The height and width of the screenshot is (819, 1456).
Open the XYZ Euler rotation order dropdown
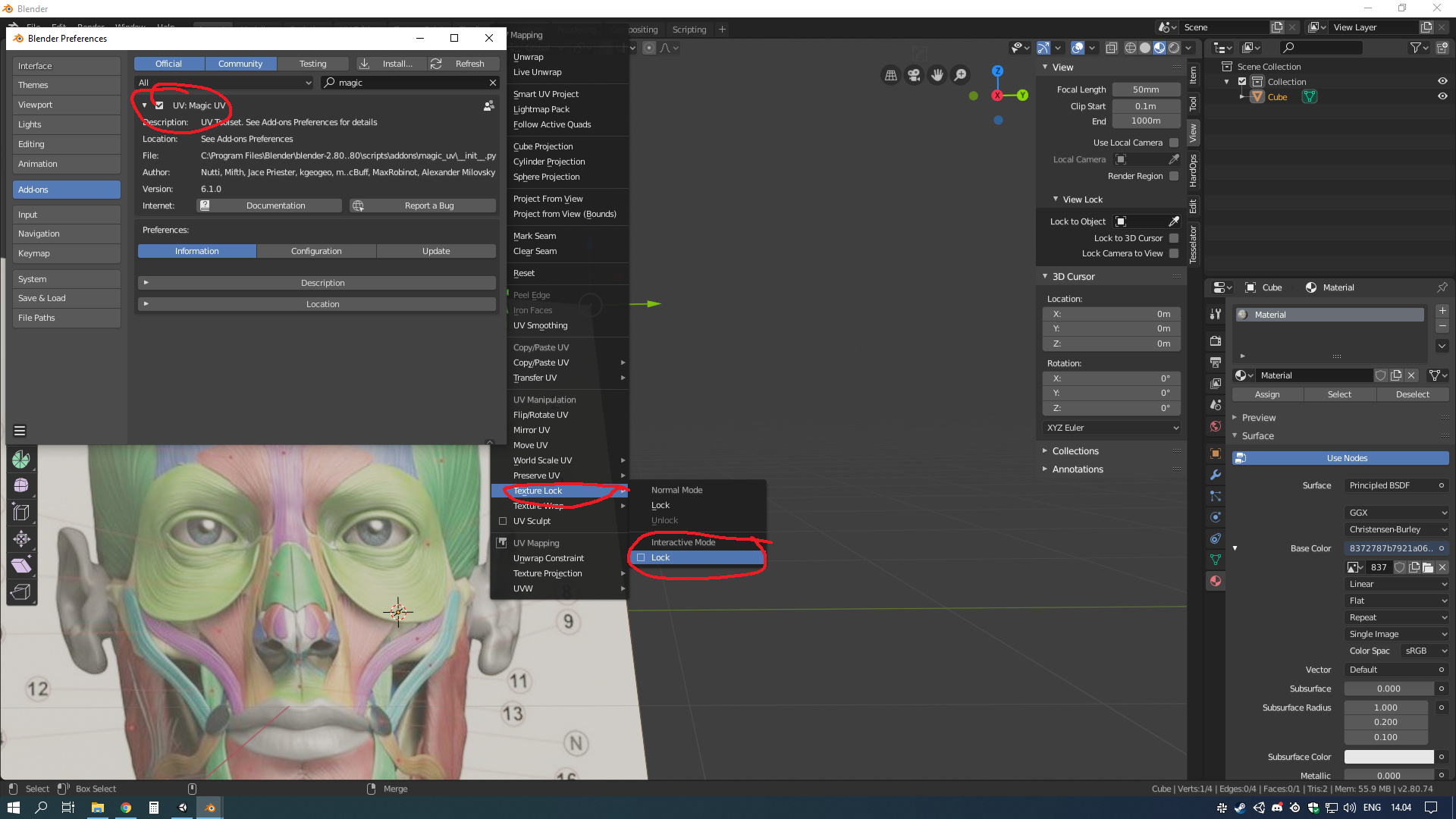1110,428
